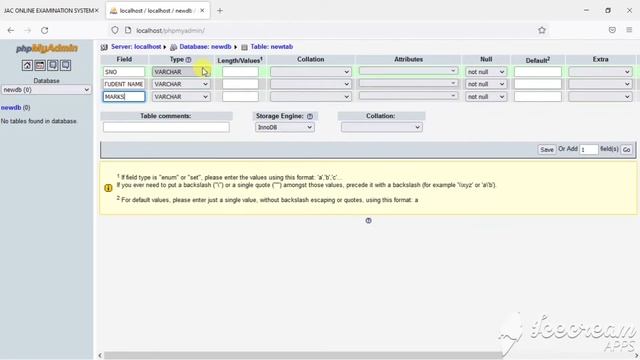Click the Save button

point(547,150)
